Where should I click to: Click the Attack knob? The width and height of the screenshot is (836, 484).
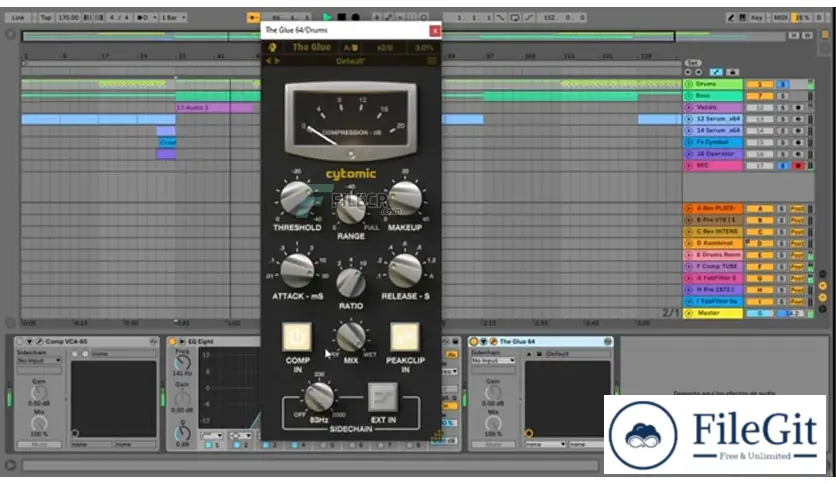click(x=297, y=270)
